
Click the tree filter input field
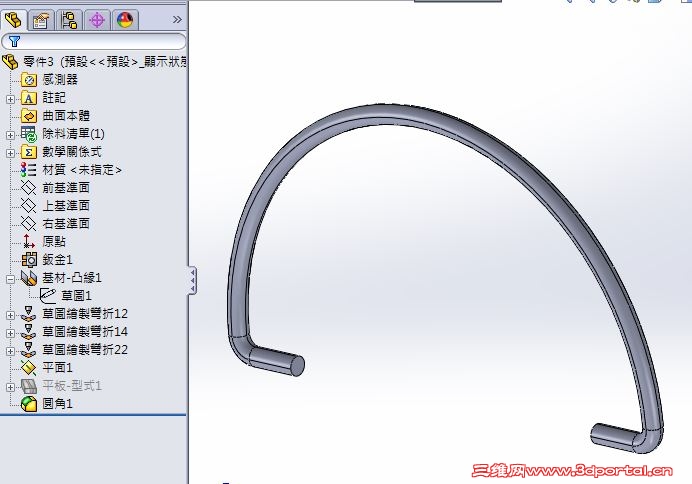pos(94,41)
